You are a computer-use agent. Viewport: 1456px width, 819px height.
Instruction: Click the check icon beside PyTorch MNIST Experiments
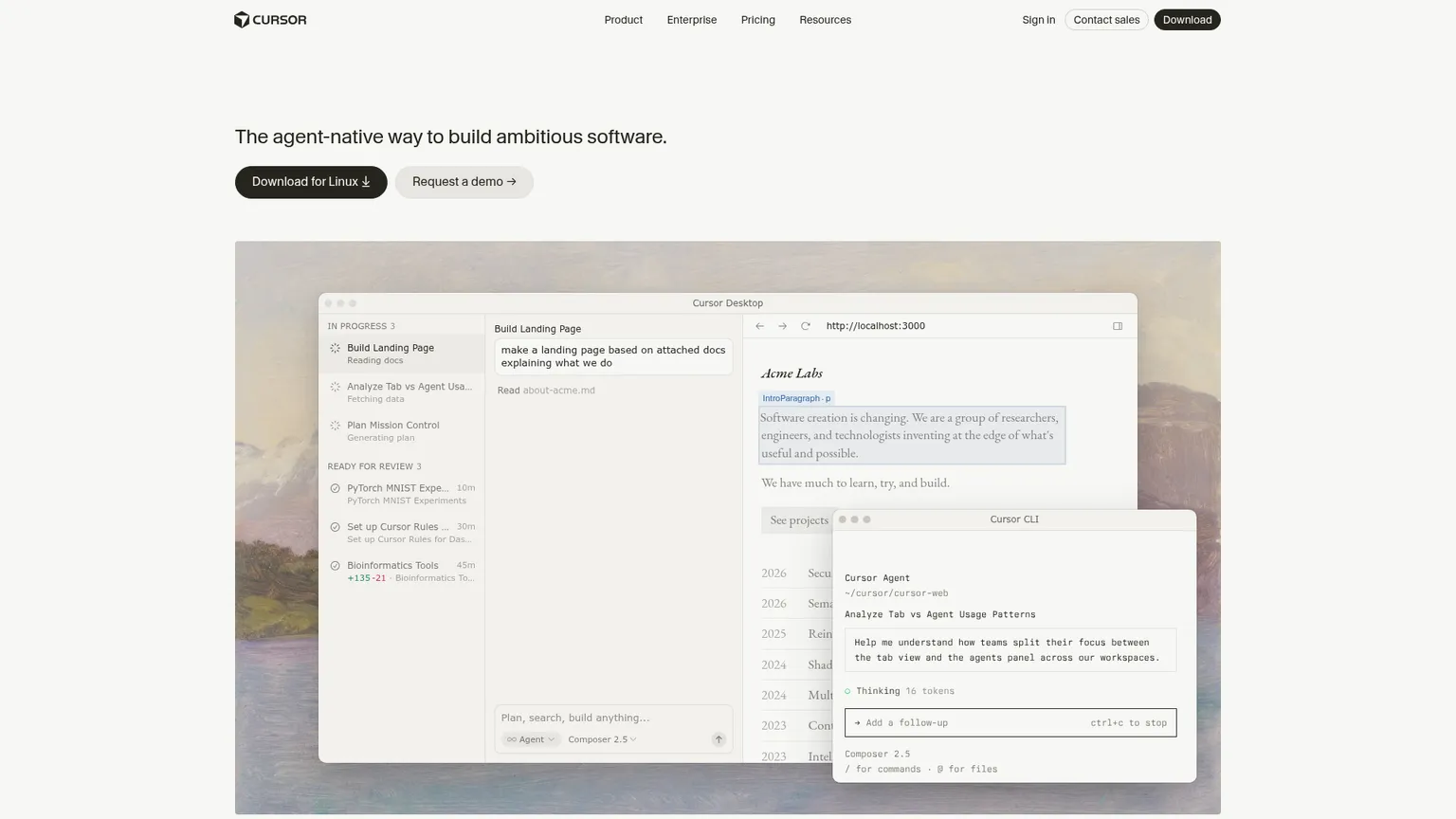[335, 488]
